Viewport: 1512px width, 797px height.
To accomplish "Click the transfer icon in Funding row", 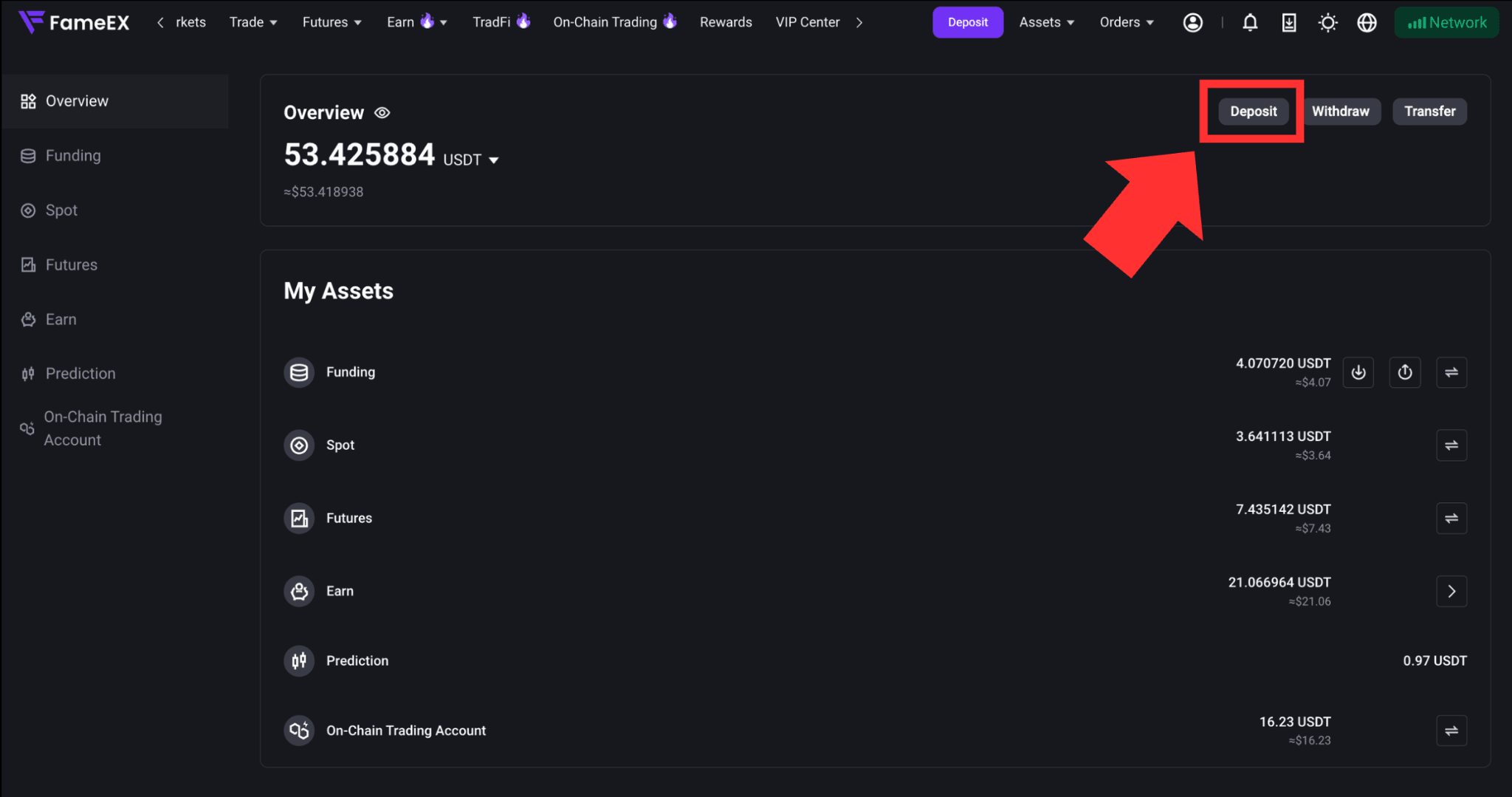I will 1451,372.
